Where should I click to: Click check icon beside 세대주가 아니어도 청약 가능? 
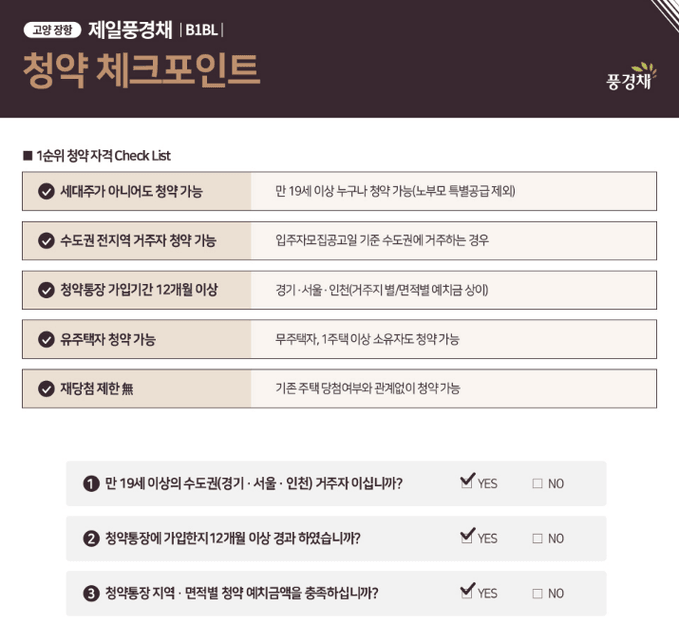[x=46, y=191]
